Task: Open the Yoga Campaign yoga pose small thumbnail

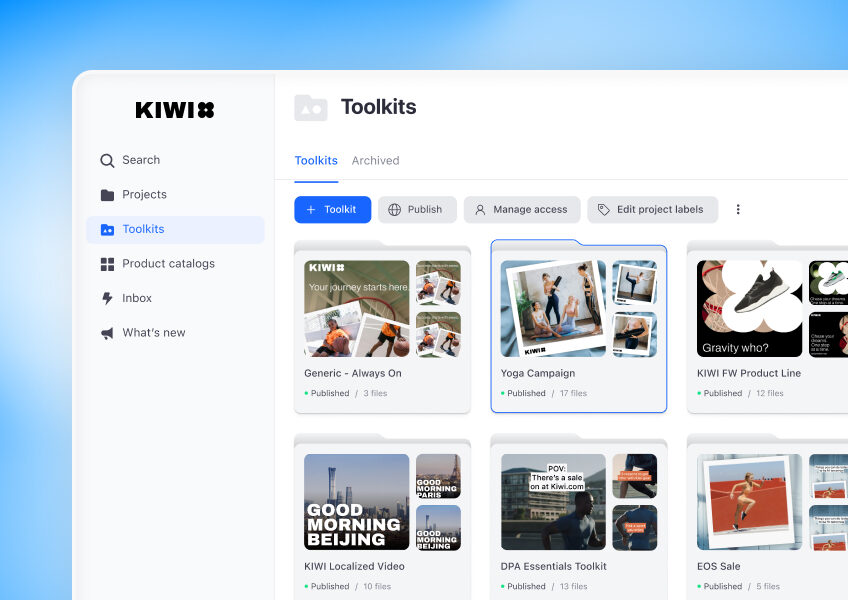Action: point(635,283)
